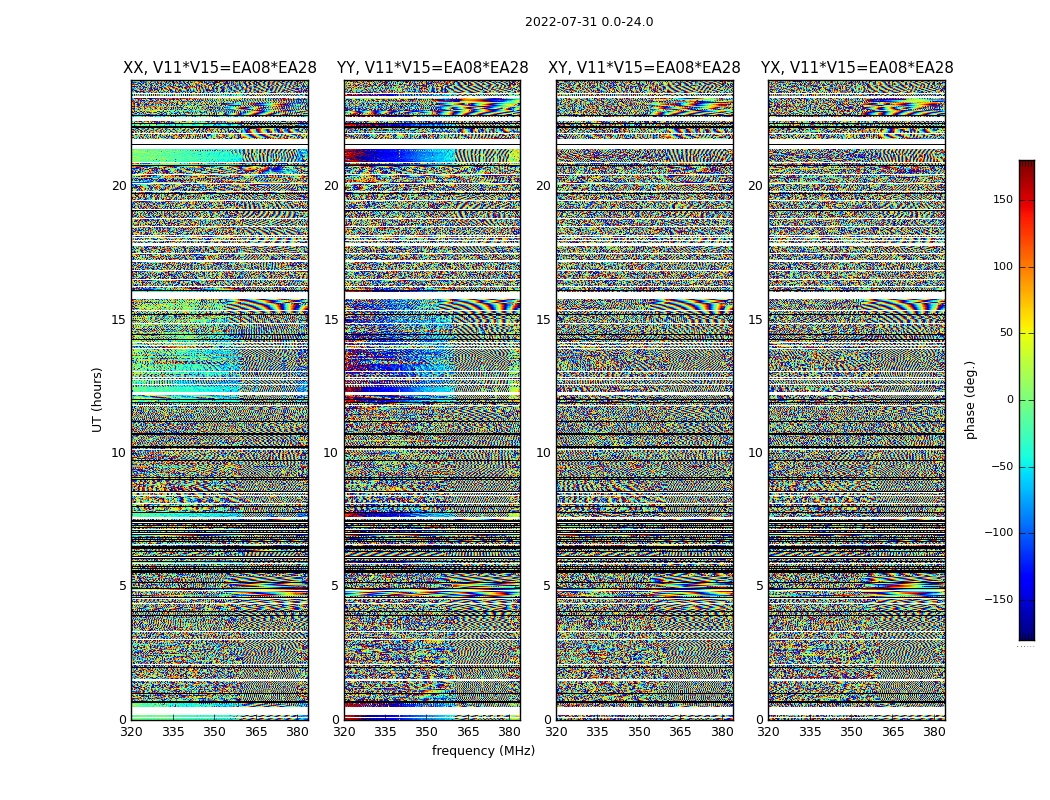Screen dimensions: 1050x800
Task: Click the 335 MHz tick under YY plot
Action: pyautogui.click(x=385, y=732)
